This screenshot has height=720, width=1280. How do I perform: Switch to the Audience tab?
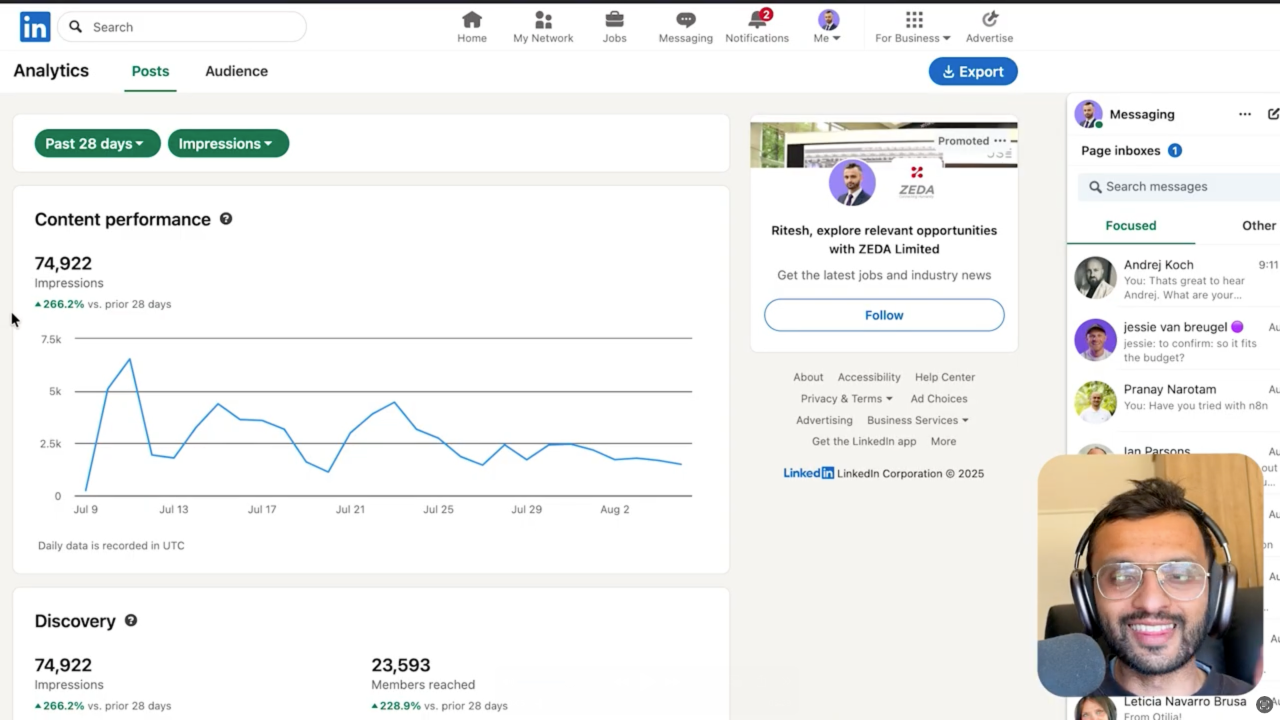[236, 71]
